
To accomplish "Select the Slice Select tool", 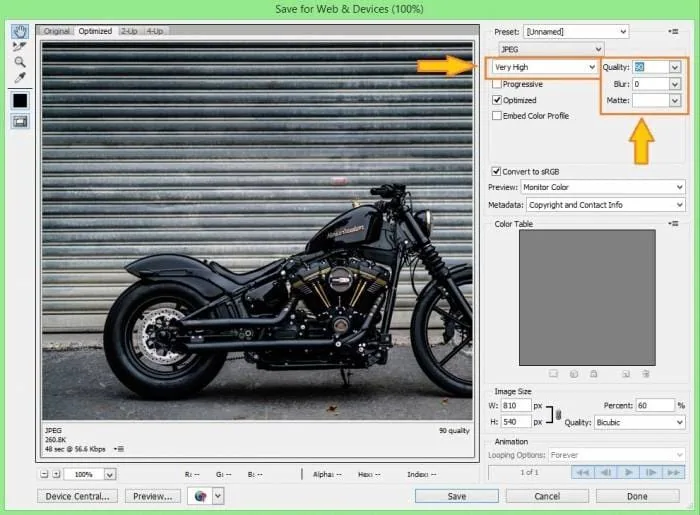I will pos(20,46).
